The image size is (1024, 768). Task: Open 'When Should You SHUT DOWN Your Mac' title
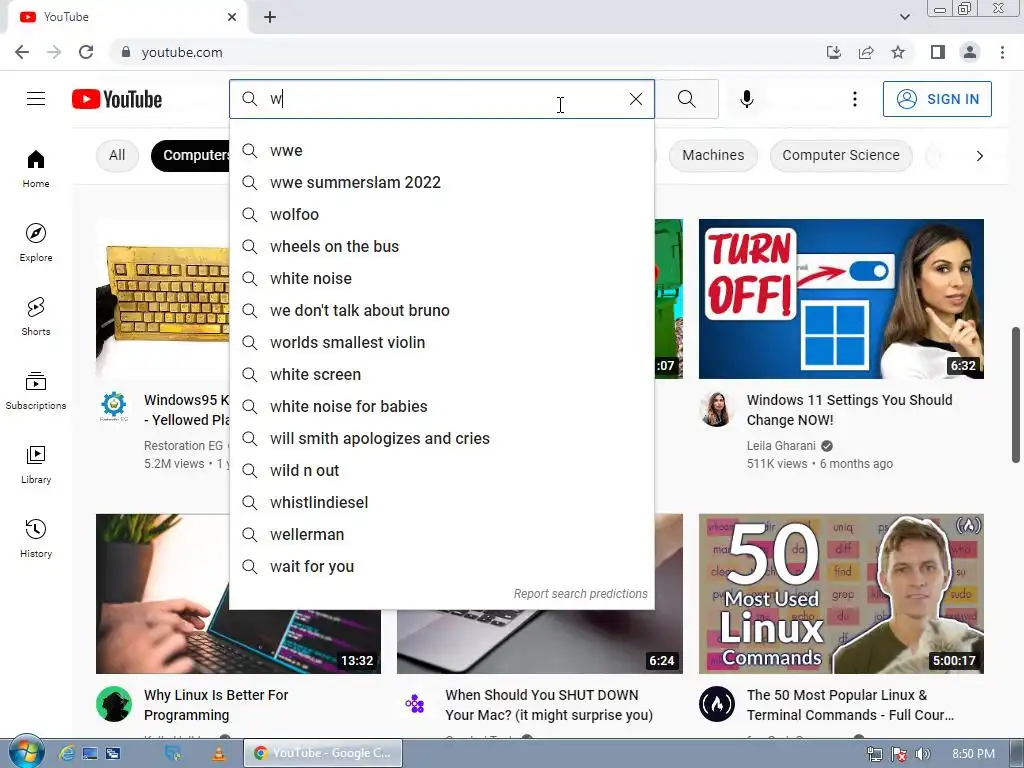[x=549, y=705]
